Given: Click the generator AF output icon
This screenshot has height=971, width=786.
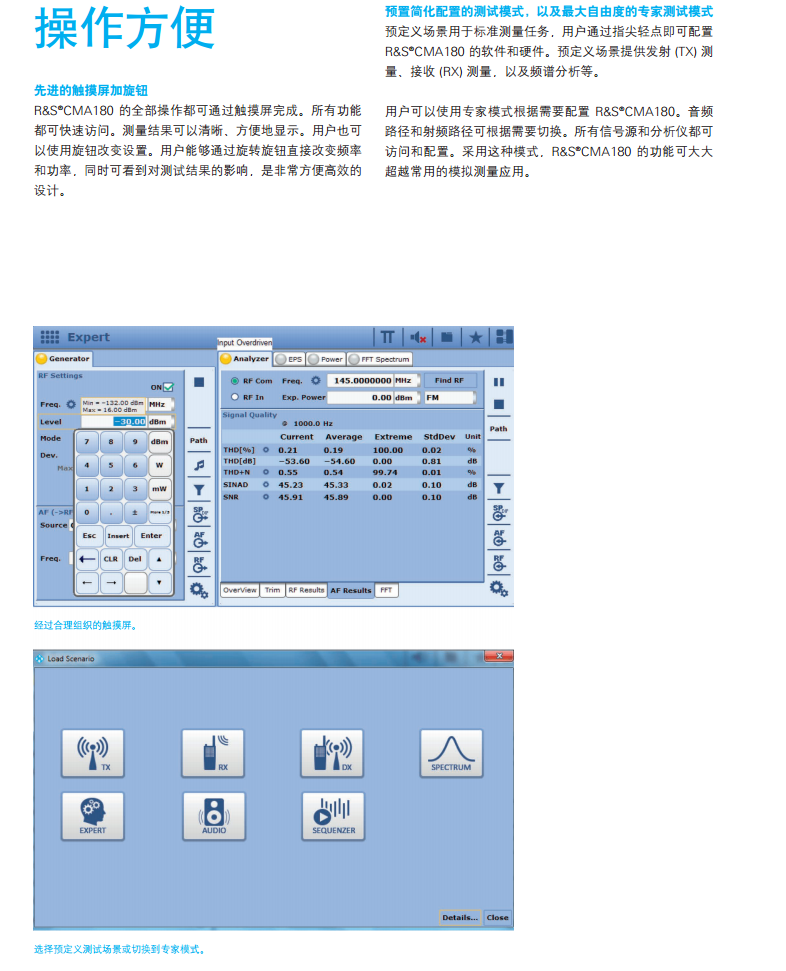Looking at the screenshot, I should point(199,539).
